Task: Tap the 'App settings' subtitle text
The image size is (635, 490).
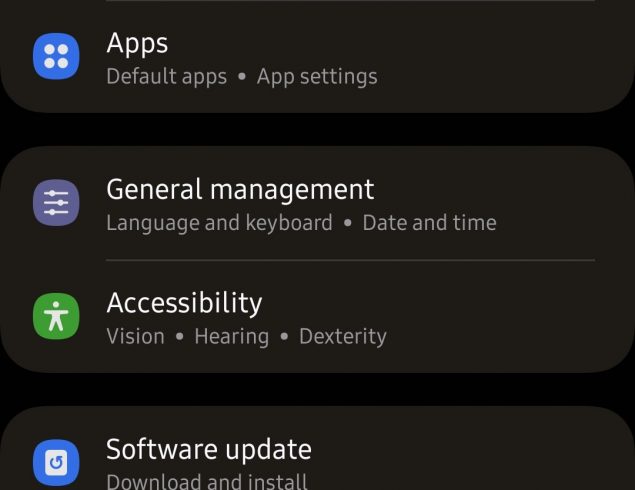Action: click(x=317, y=77)
